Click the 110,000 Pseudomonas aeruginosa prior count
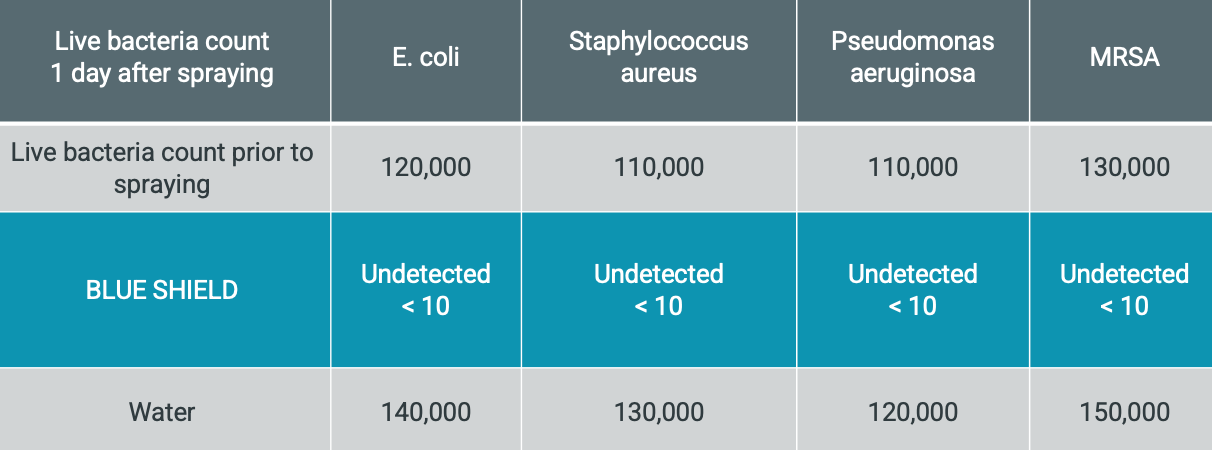 pos(913,168)
